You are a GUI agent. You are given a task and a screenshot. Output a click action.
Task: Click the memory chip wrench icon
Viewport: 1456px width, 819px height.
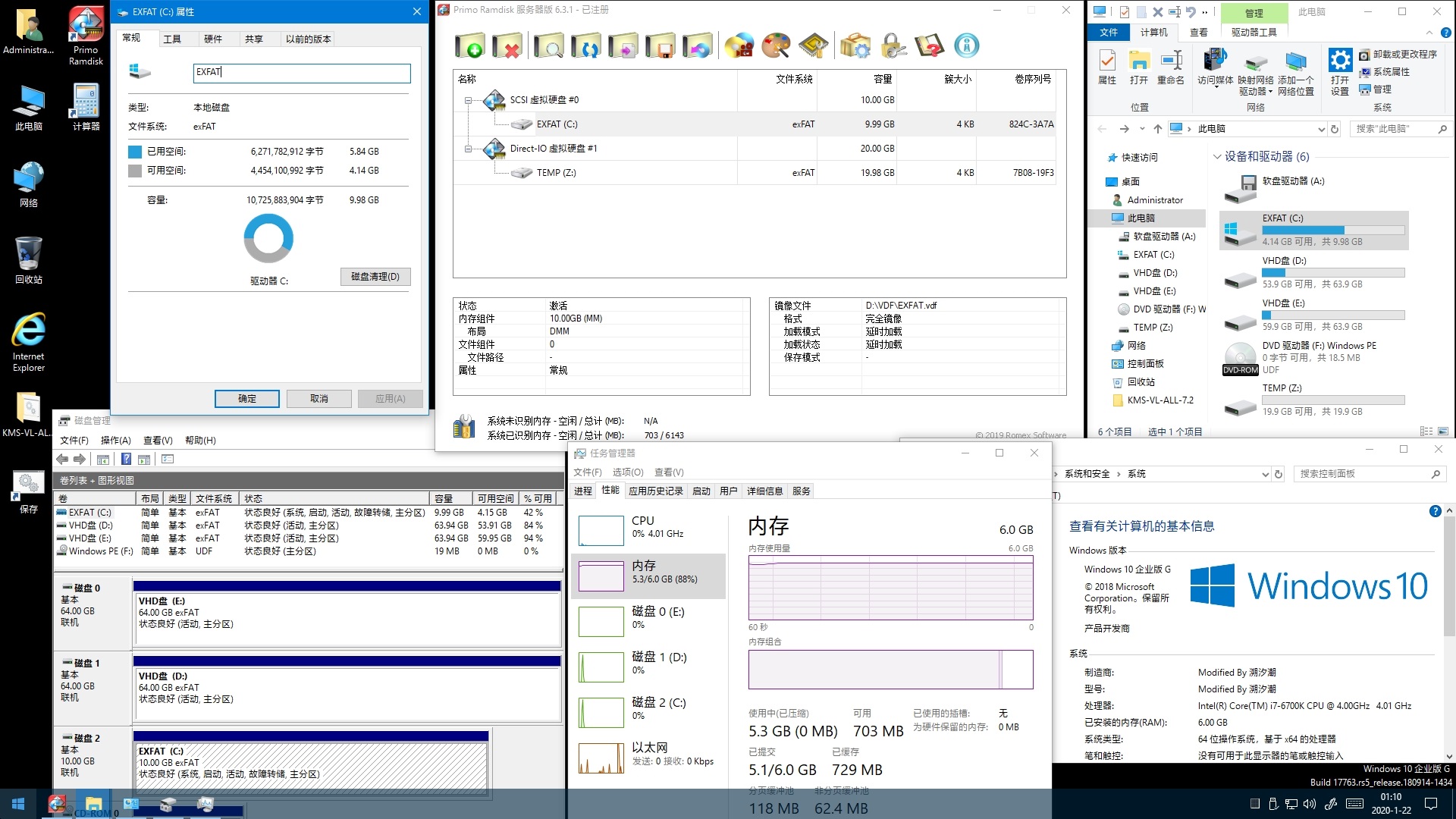pyautogui.click(x=814, y=45)
